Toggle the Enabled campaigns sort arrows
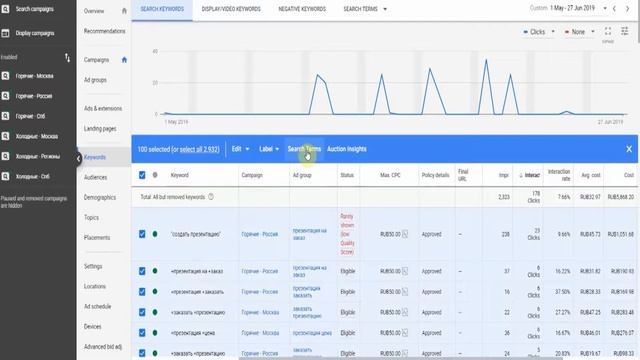 [x=67, y=58]
